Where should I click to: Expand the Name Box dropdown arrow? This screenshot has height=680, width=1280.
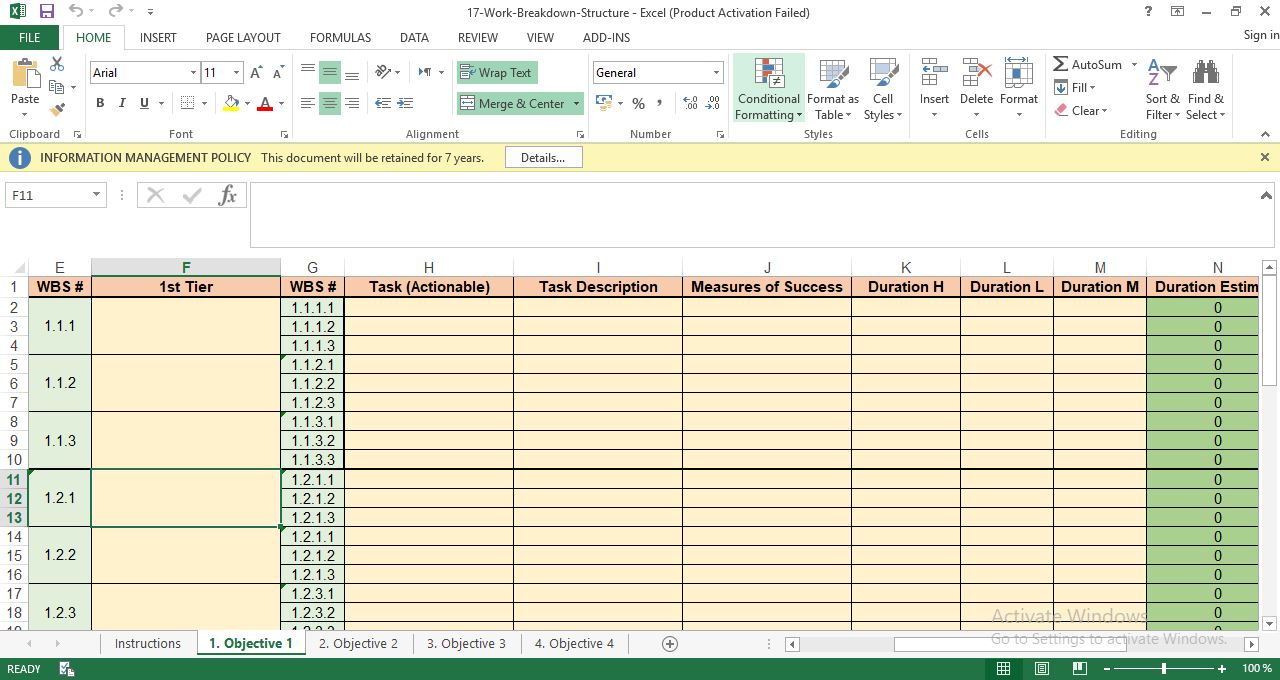tap(96, 195)
